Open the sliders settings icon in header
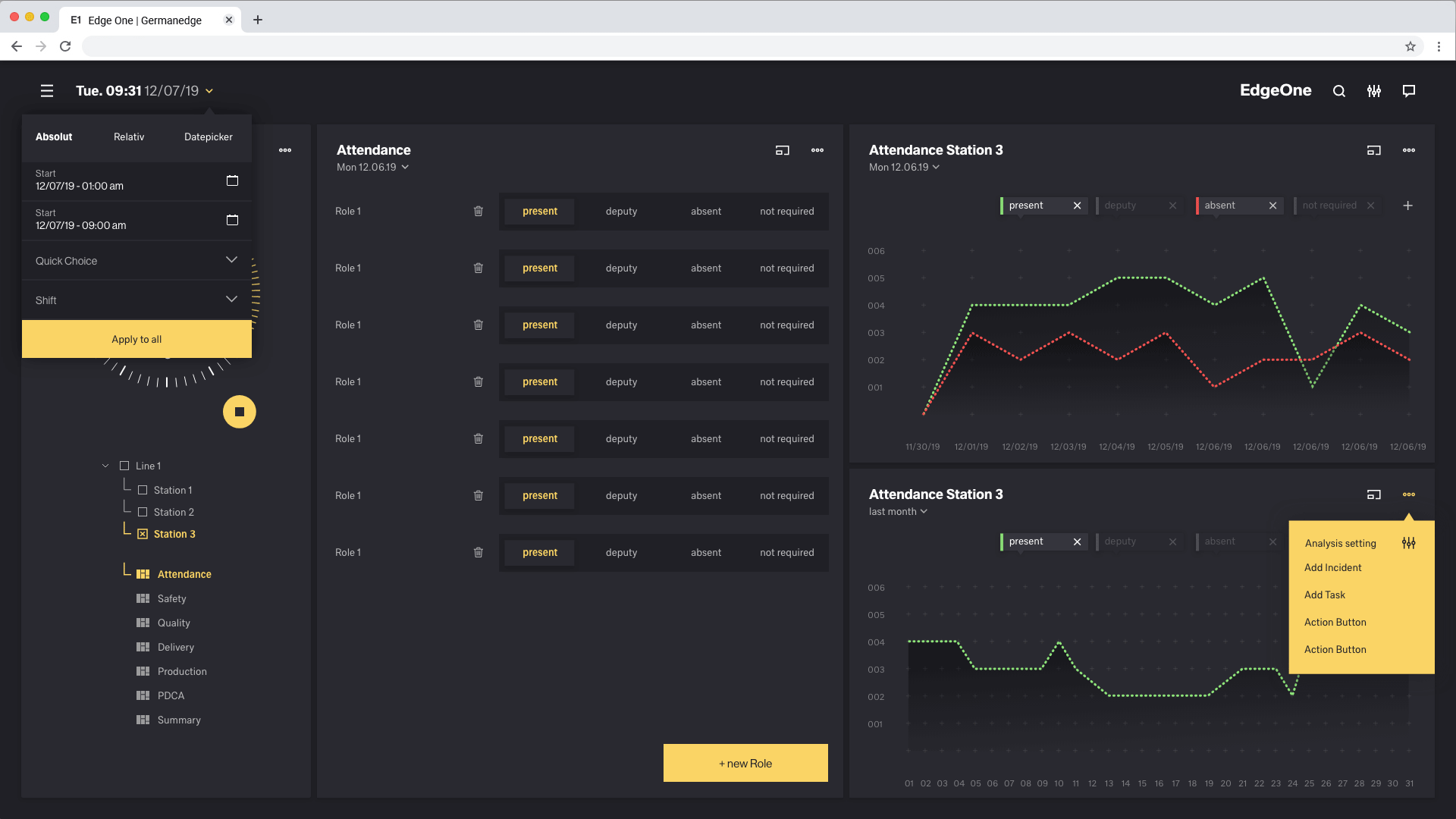This screenshot has height=819, width=1456. tap(1374, 91)
